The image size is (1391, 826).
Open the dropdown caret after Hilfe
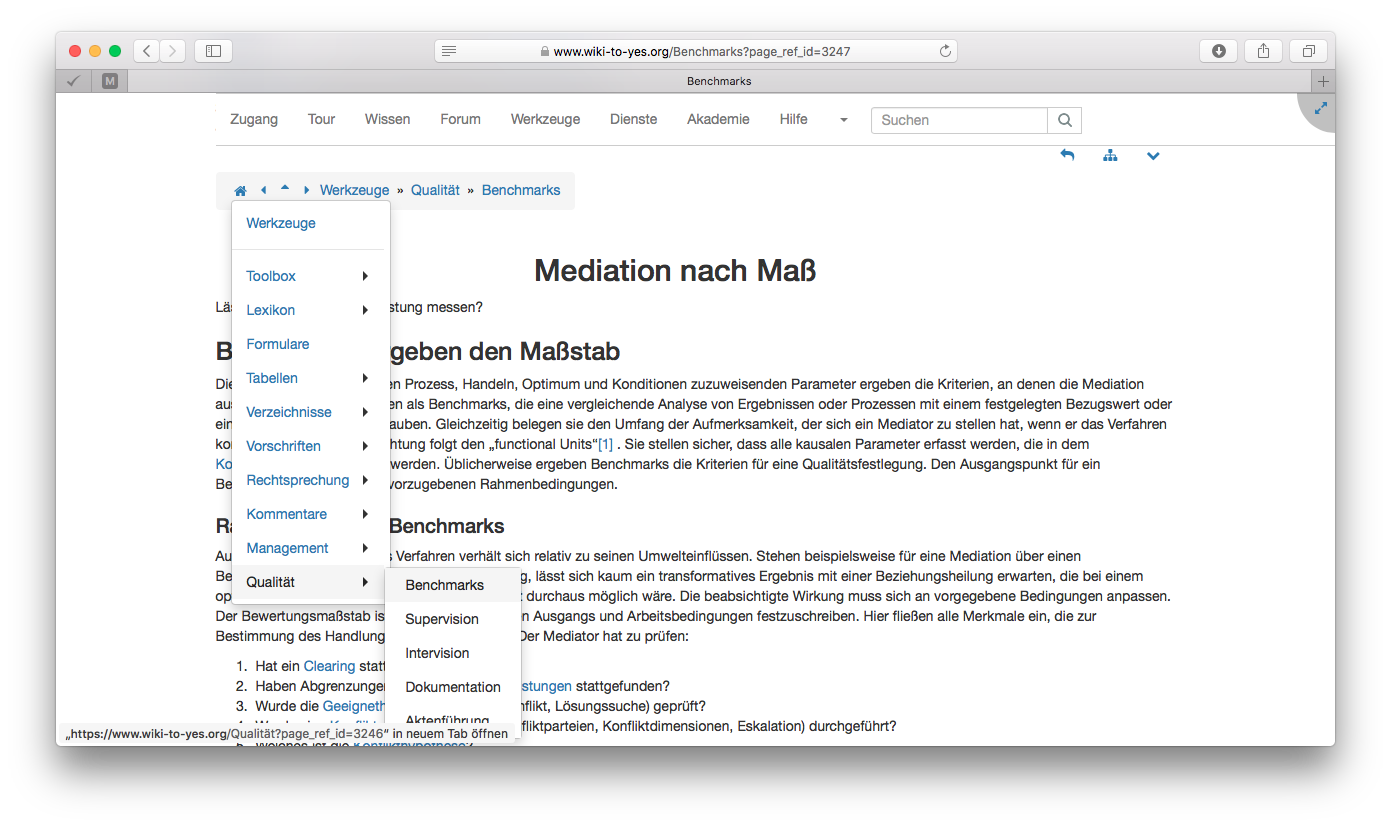click(x=843, y=120)
